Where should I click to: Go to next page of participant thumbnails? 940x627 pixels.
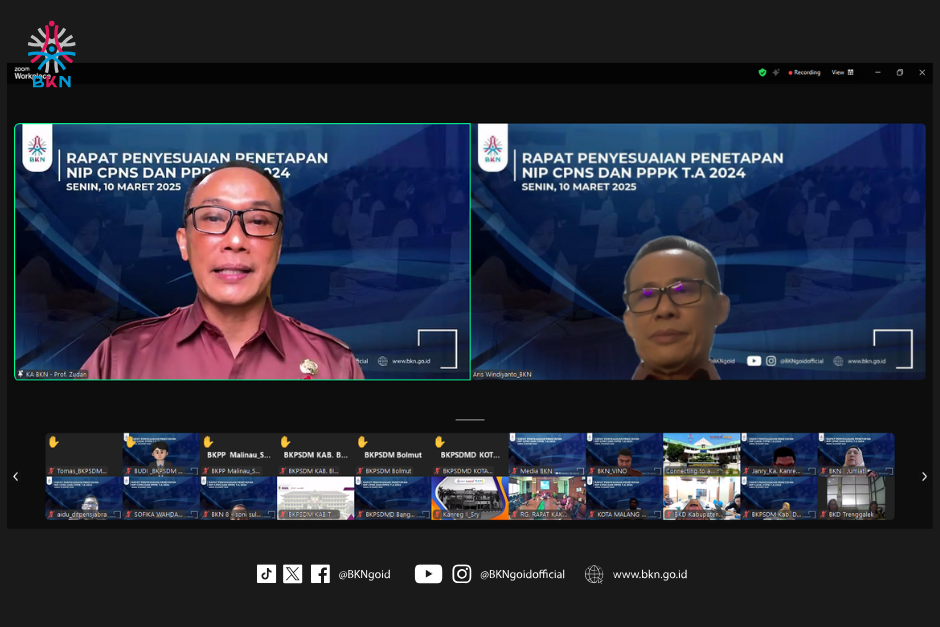point(924,477)
